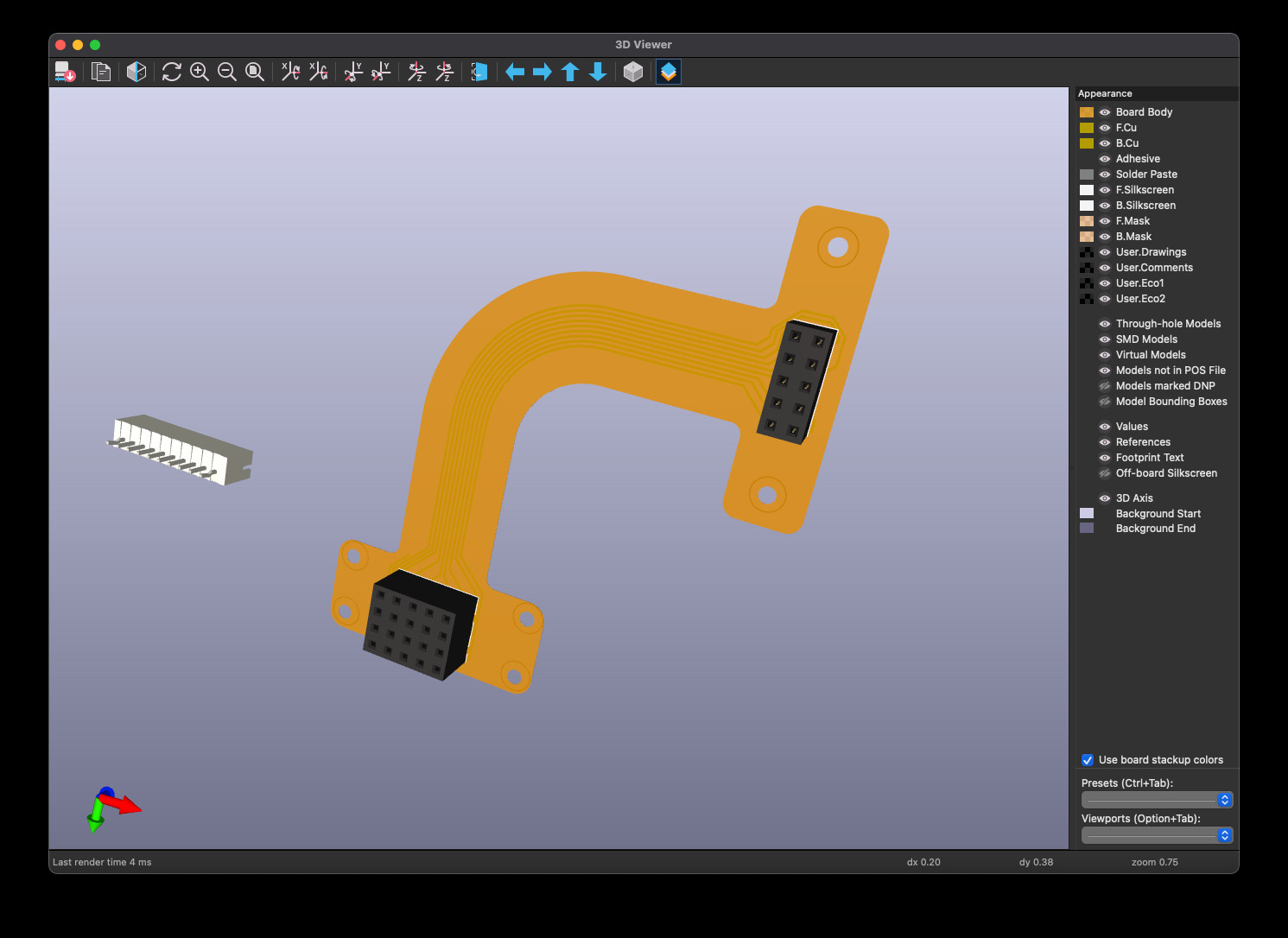Open Board Body color swatch
Screen dimensions: 1288x938
pyautogui.click(x=1087, y=112)
